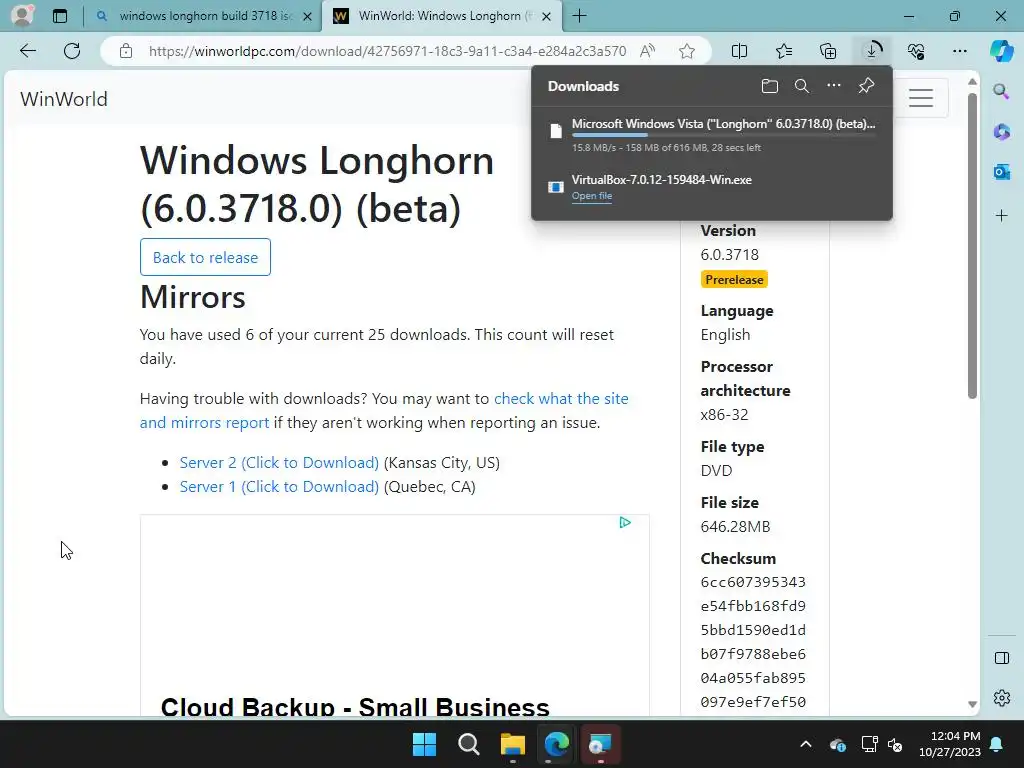Go to WinWorld home logo
1024x768 pixels.
point(63,99)
